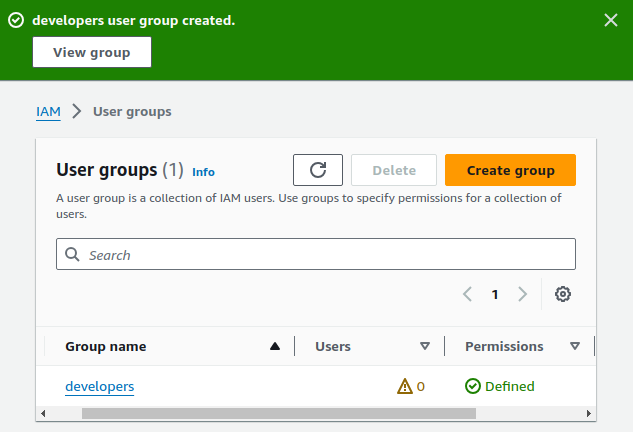
Task: Open the Info link beside User groups
Action: [x=203, y=172]
